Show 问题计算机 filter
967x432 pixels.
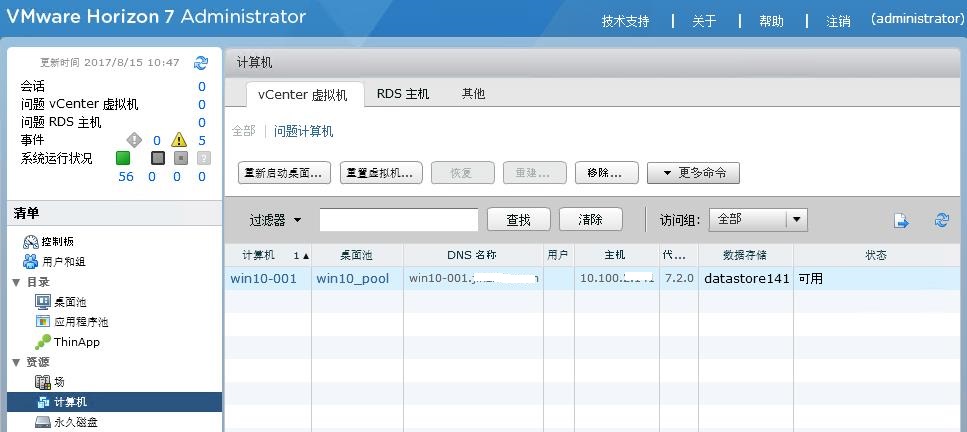pyautogui.click(x=303, y=131)
